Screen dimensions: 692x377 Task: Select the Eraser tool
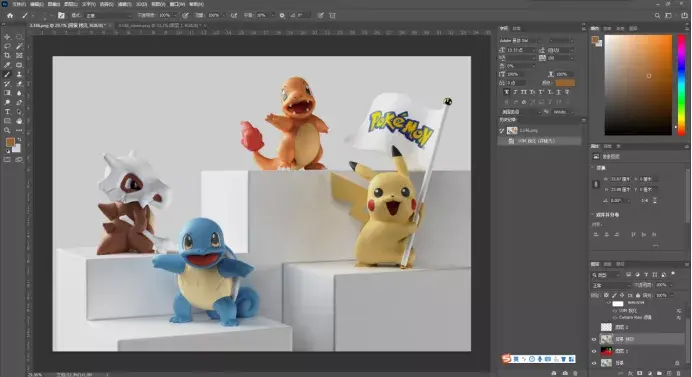pos(19,83)
